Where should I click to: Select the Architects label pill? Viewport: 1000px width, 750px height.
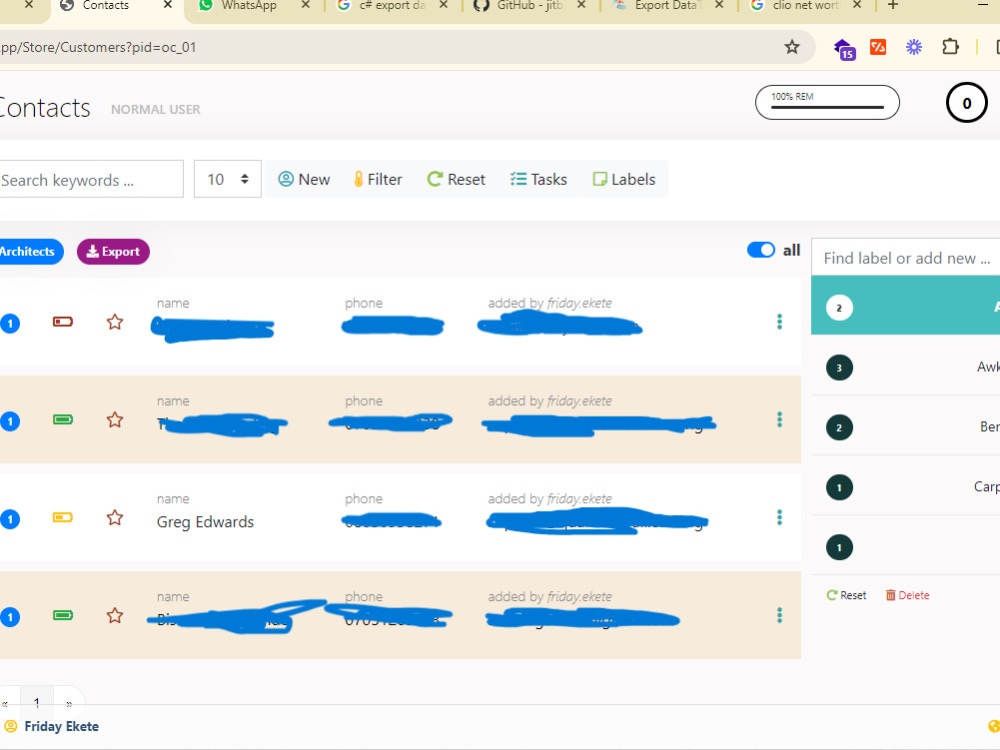coord(29,251)
